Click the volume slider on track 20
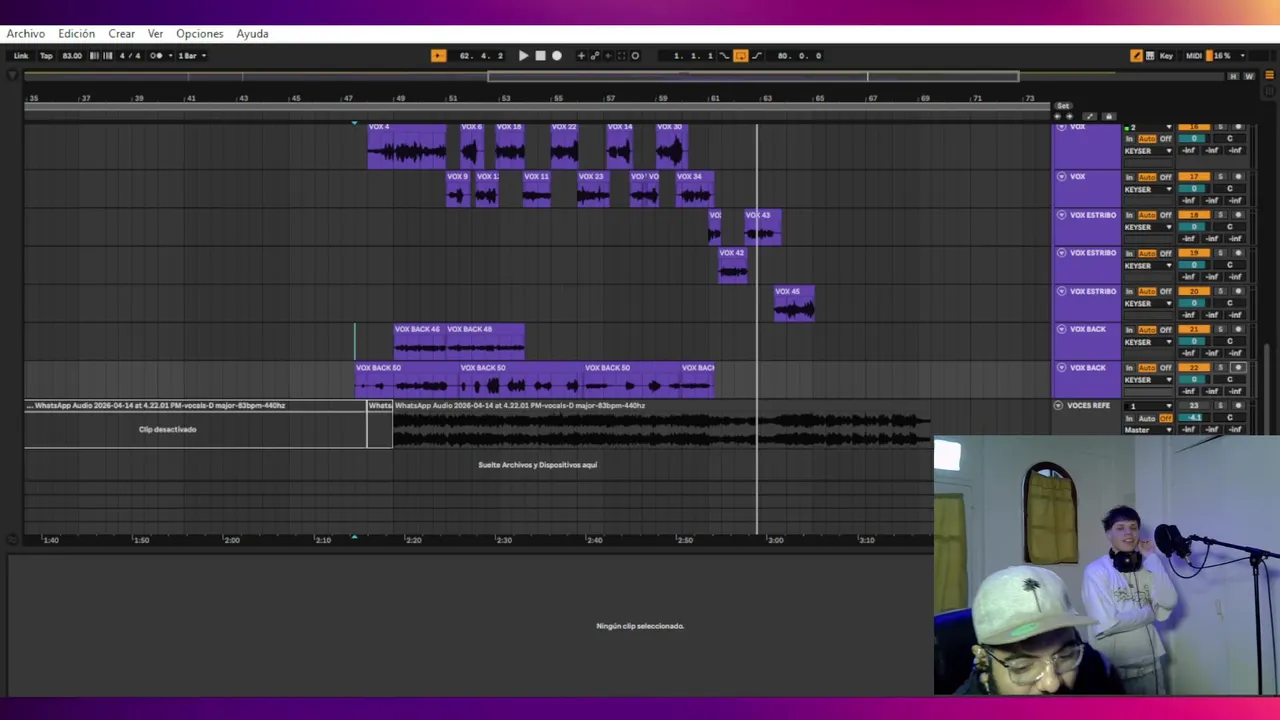This screenshot has height=720, width=1280. click(1194, 303)
